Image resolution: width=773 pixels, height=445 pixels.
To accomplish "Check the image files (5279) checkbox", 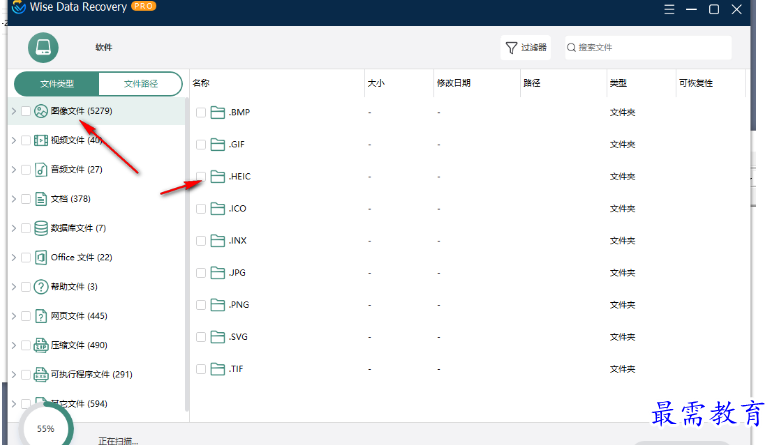I will point(26,111).
